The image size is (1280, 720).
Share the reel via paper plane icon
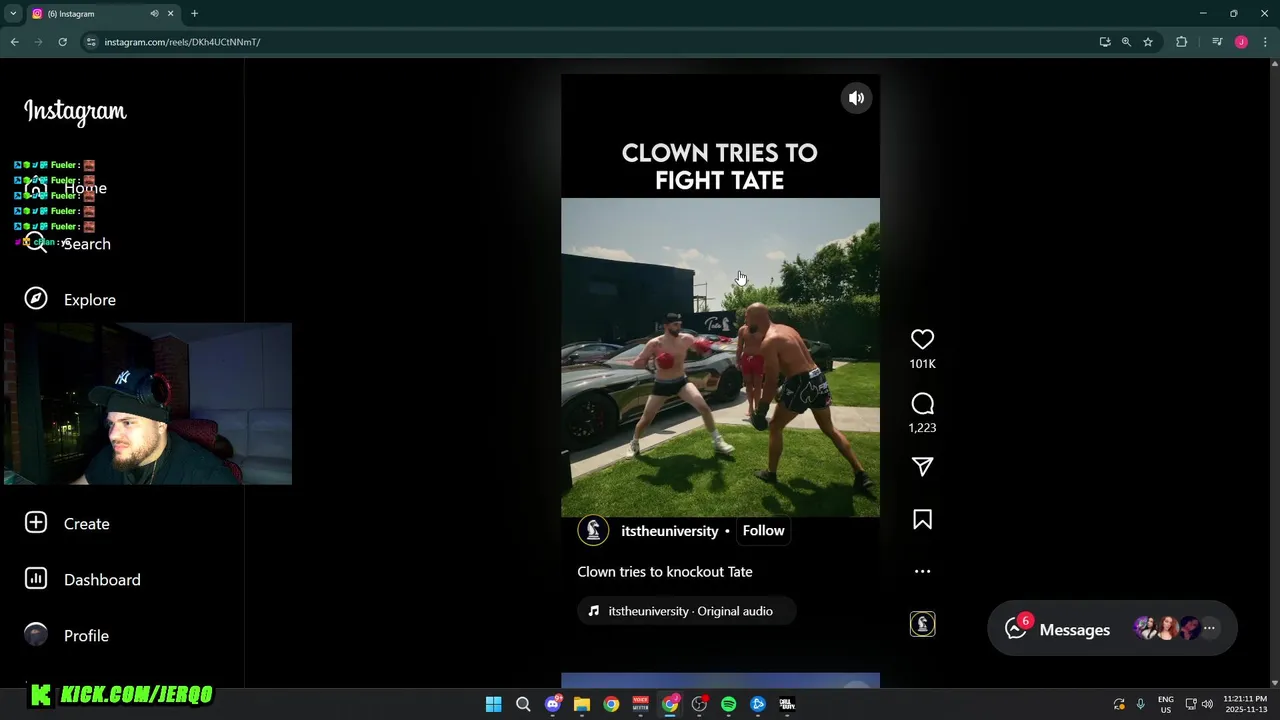click(x=922, y=467)
